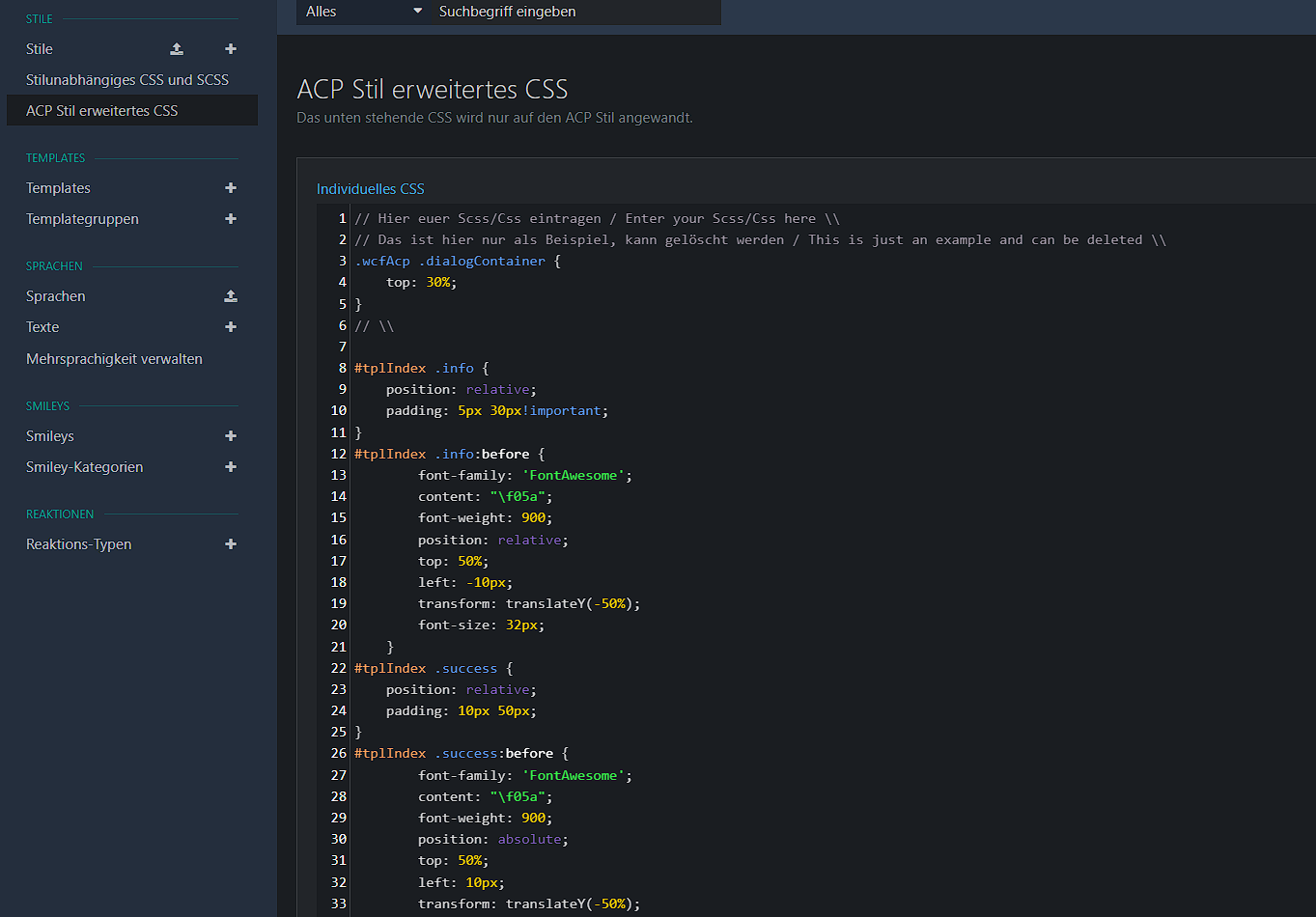This screenshot has width=1316, height=917.
Task: Click the plus icon next to Texte
Action: pos(231,327)
